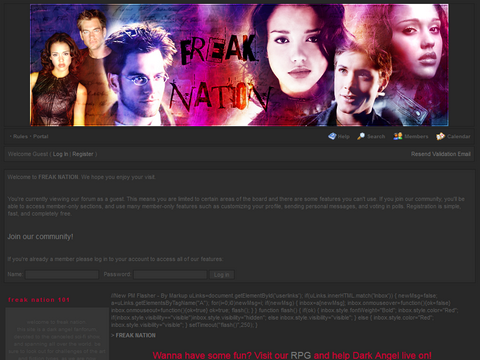
Task: Focus the Name input field
Action: point(62,275)
